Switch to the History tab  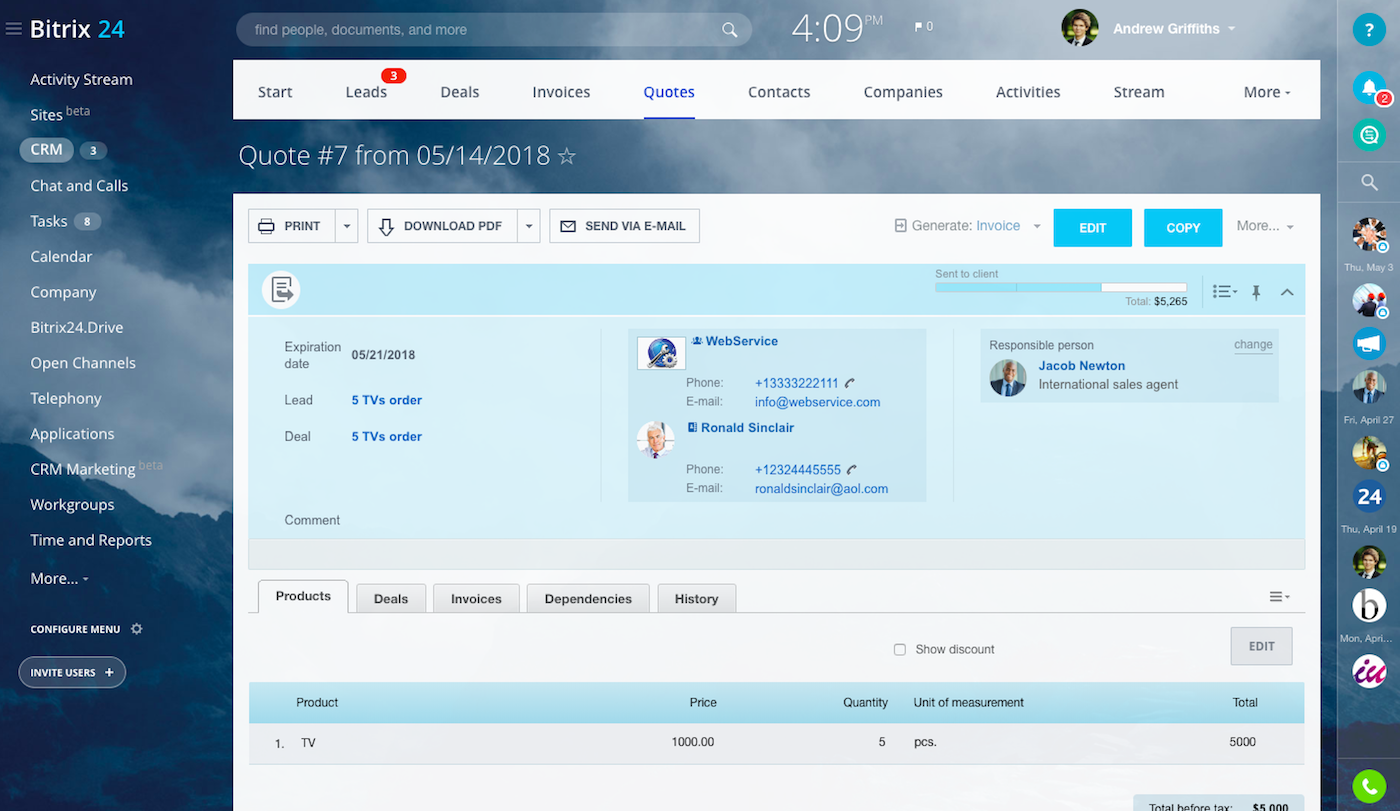pos(696,598)
